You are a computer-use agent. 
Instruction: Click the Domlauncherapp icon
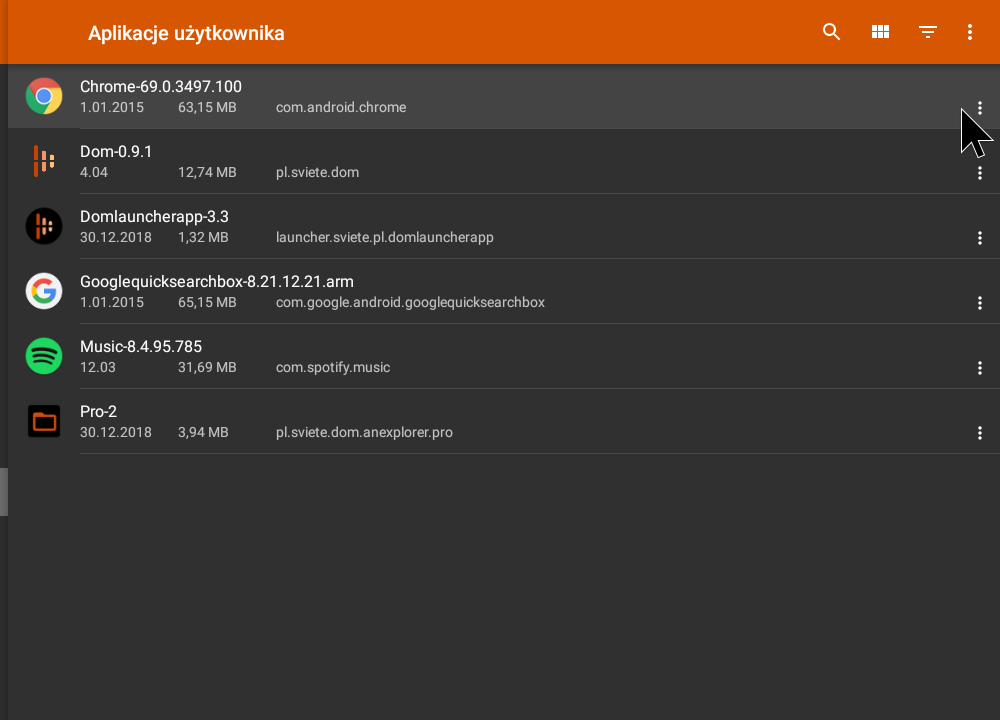click(44, 226)
